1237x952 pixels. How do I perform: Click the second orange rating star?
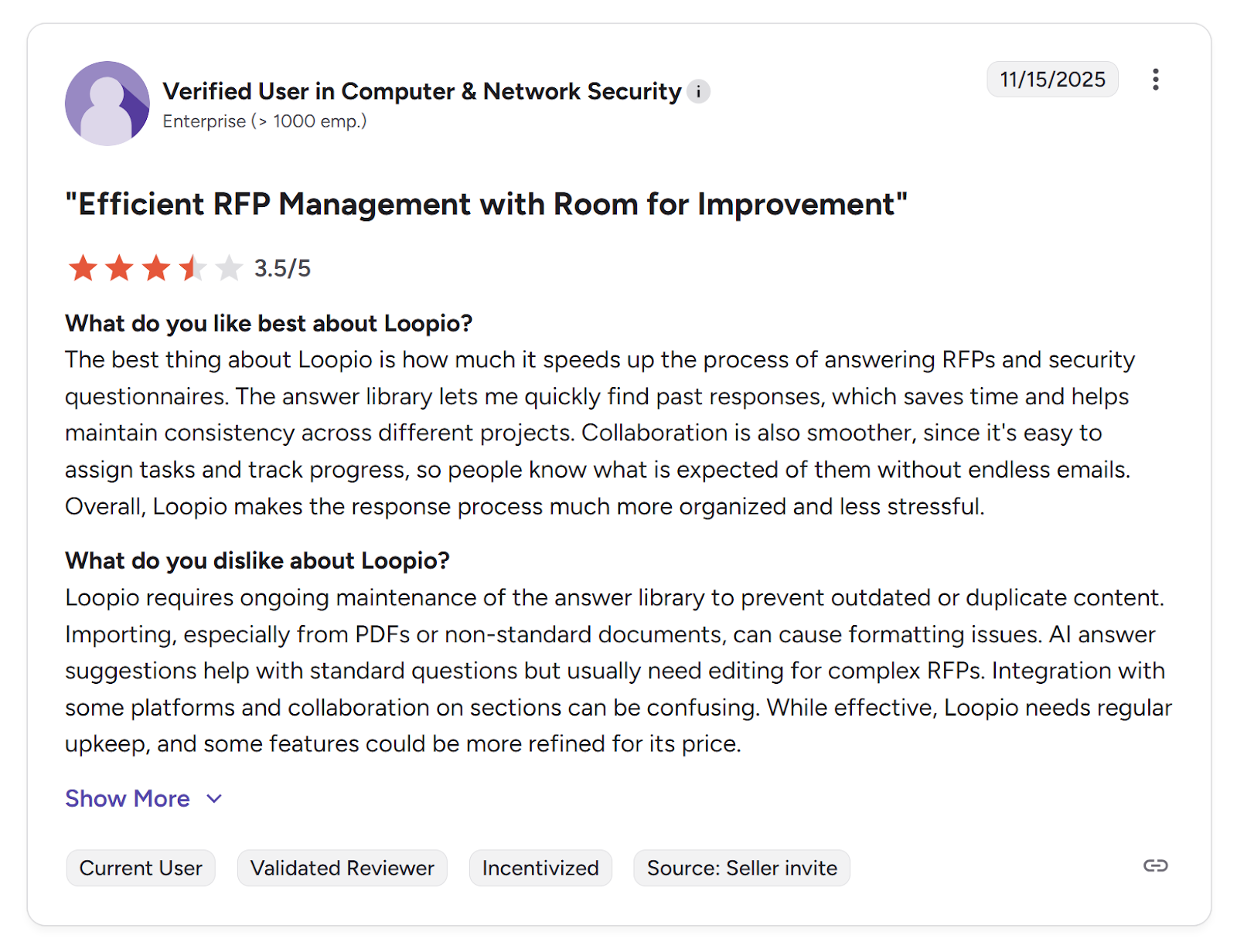[x=119, y=268]
